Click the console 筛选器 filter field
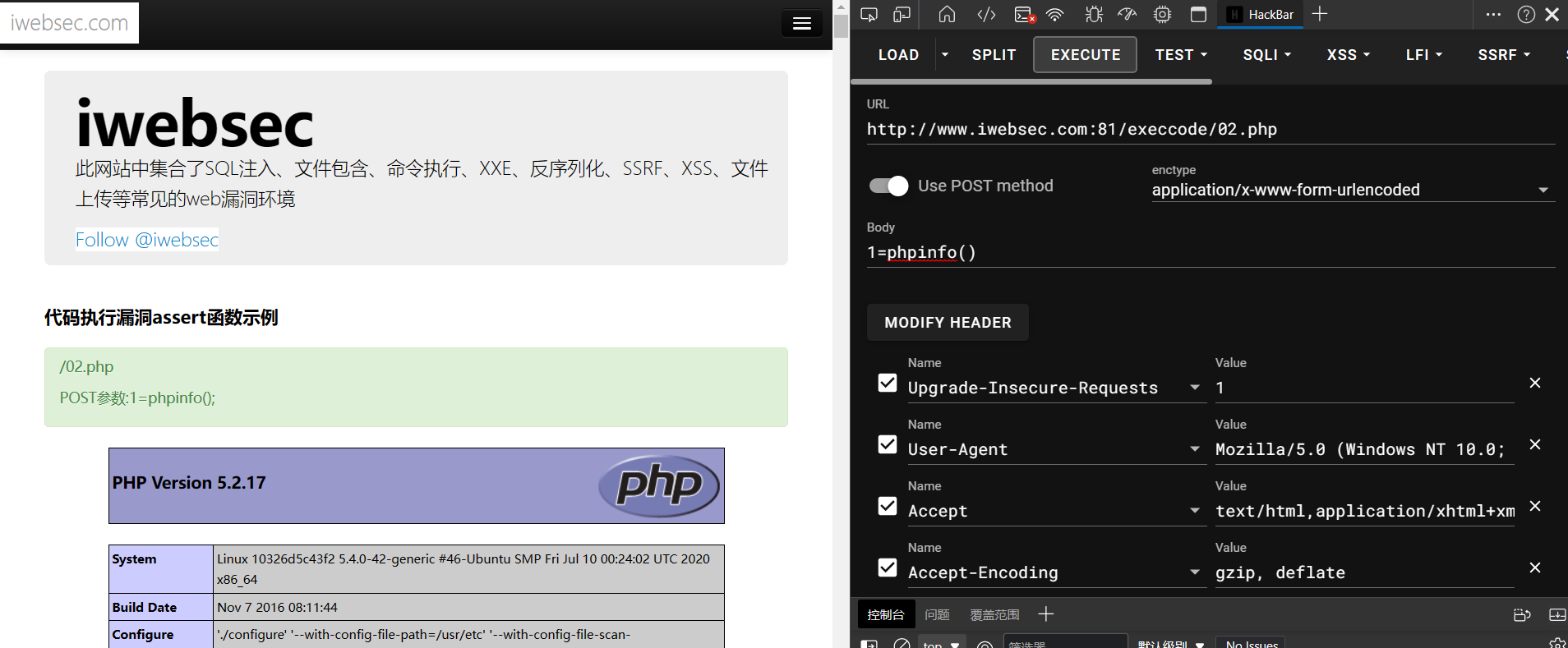1568x648 pixels. point(1065,644)
